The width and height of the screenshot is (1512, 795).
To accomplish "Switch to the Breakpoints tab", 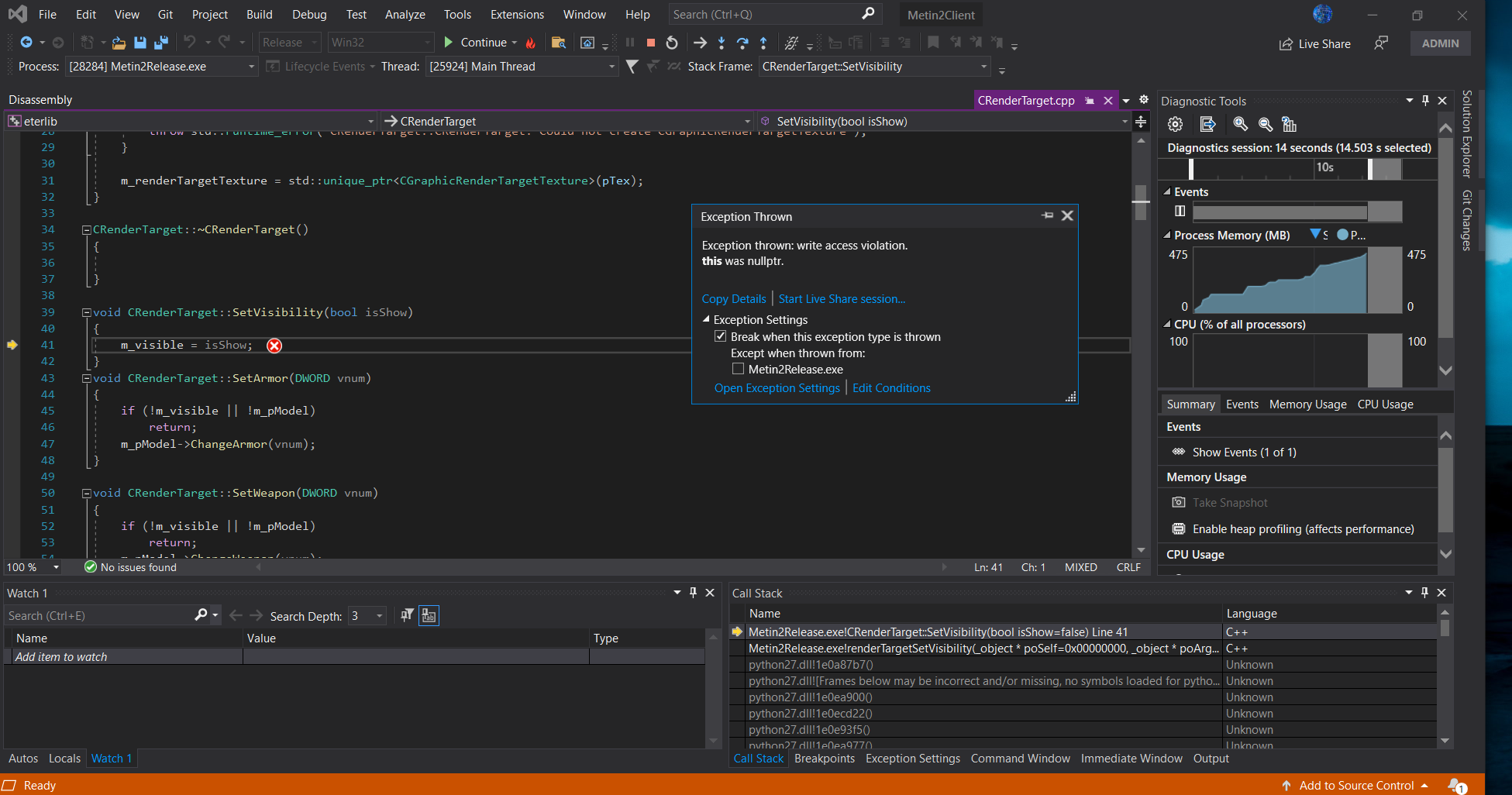I will click(825, 759).
